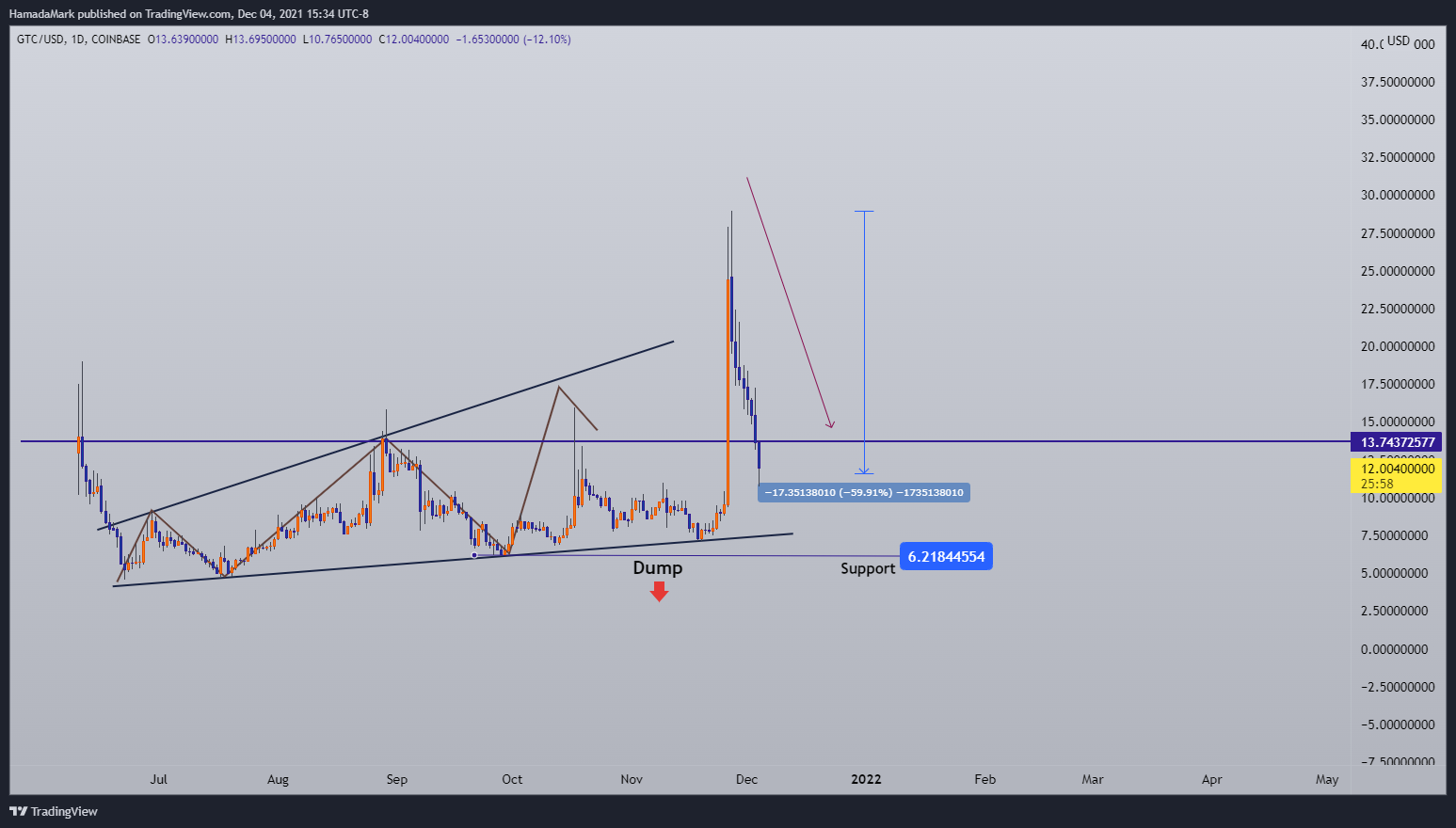Click the blue 6.21844554 price label

(946, 556)
